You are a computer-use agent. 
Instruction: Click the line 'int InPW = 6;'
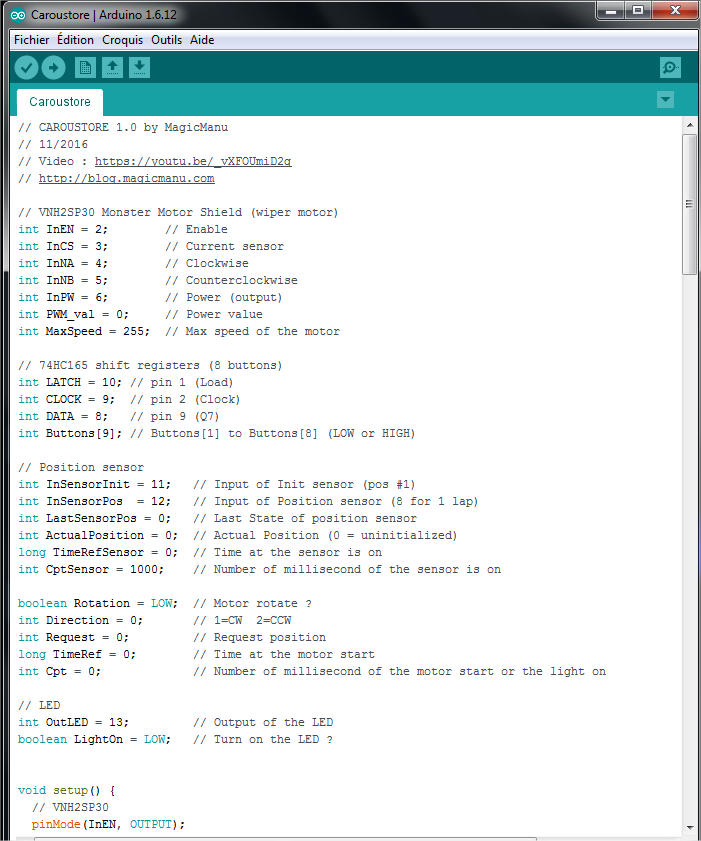click(x=63, y=297)
